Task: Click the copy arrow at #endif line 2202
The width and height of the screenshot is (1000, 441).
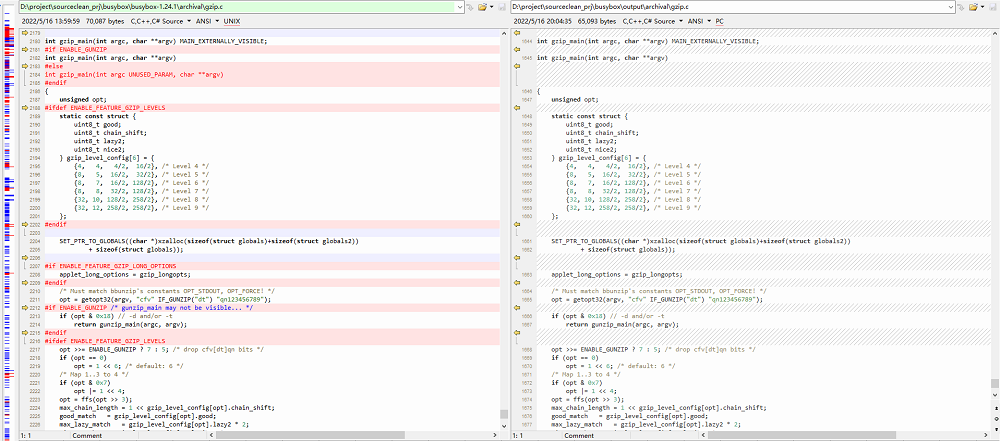Action: [23, 225]
